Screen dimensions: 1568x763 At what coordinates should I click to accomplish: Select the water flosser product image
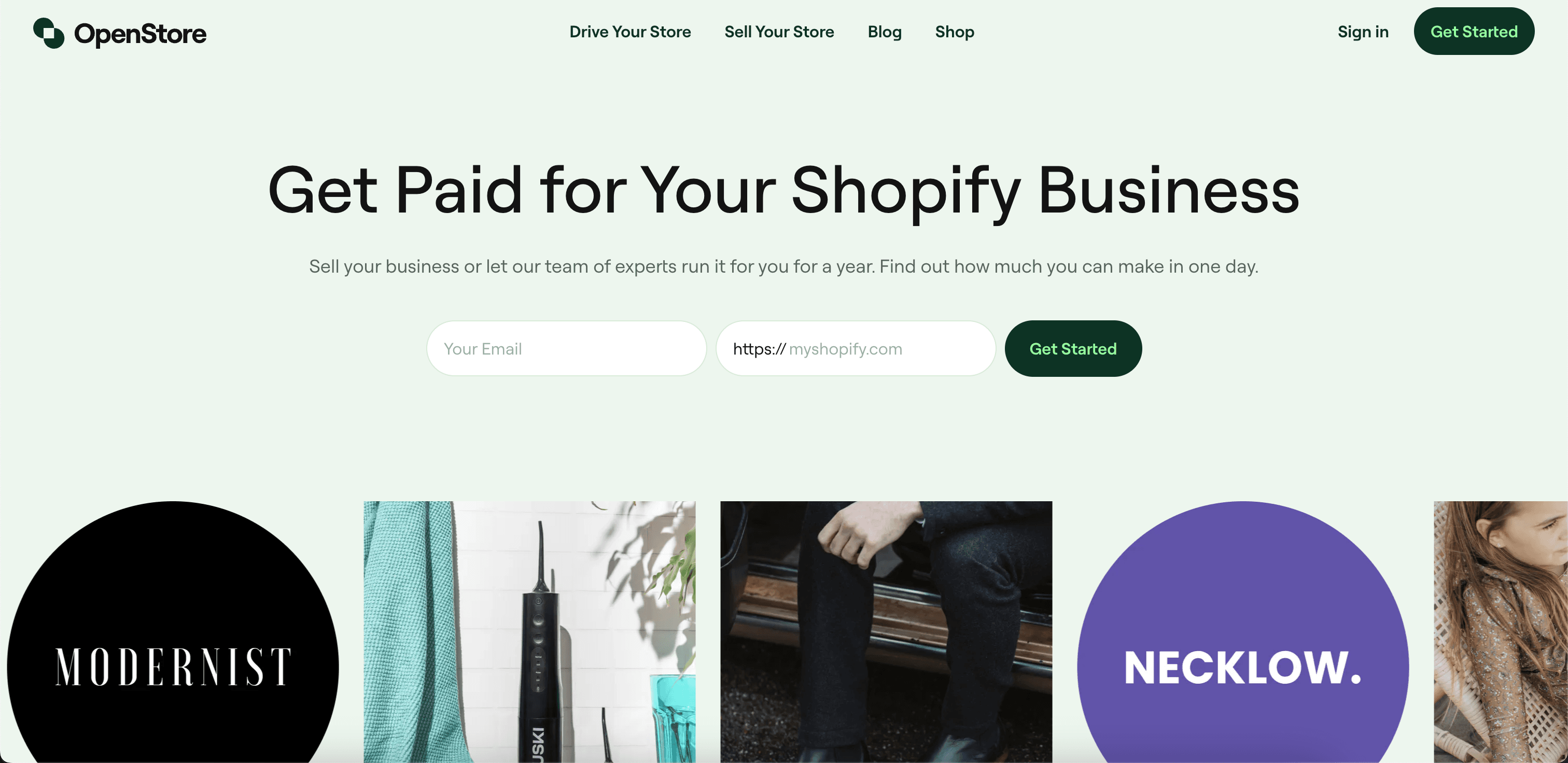(x=529, y=632)
